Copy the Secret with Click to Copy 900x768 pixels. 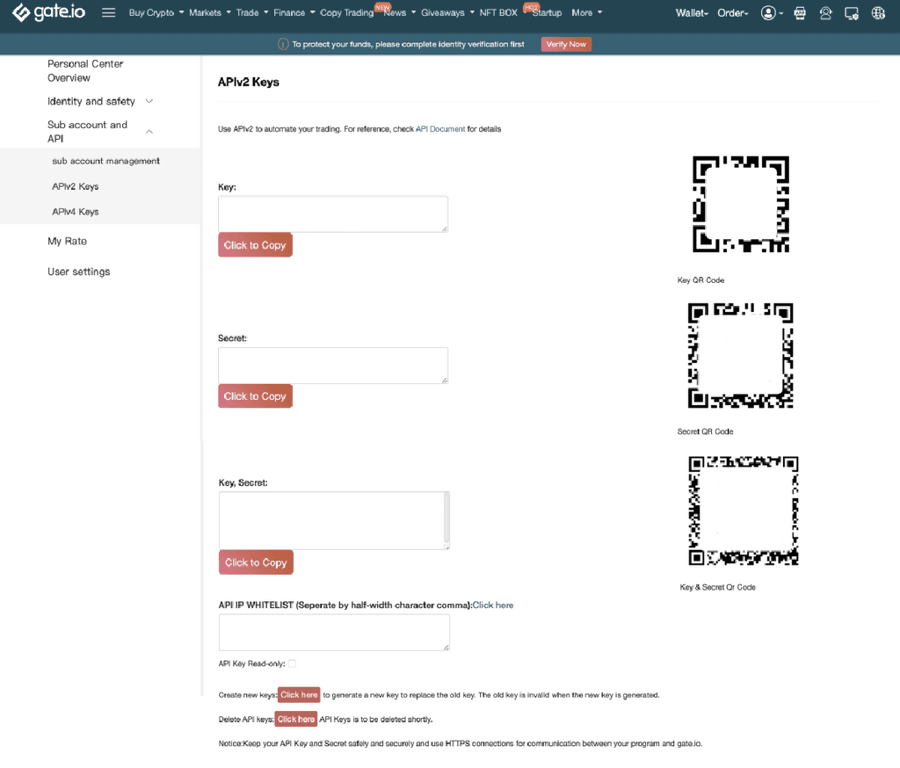255,396
